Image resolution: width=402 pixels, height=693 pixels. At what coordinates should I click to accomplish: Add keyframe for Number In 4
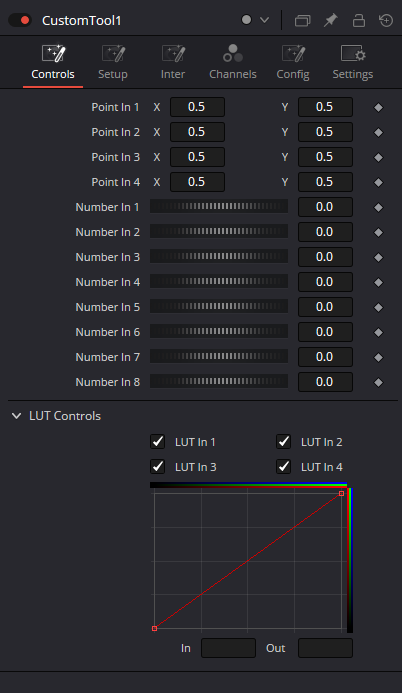[x=379, y=282]
